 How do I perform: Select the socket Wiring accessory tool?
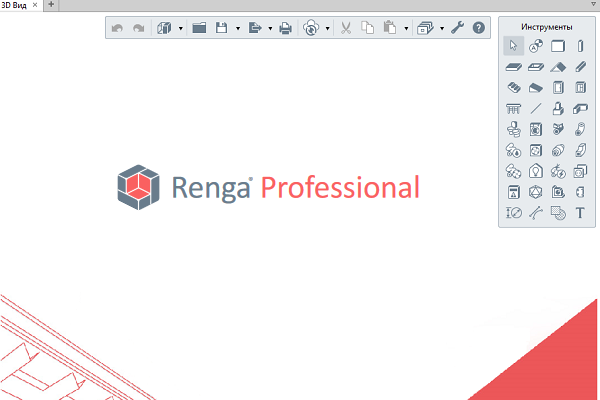[580, 171]
